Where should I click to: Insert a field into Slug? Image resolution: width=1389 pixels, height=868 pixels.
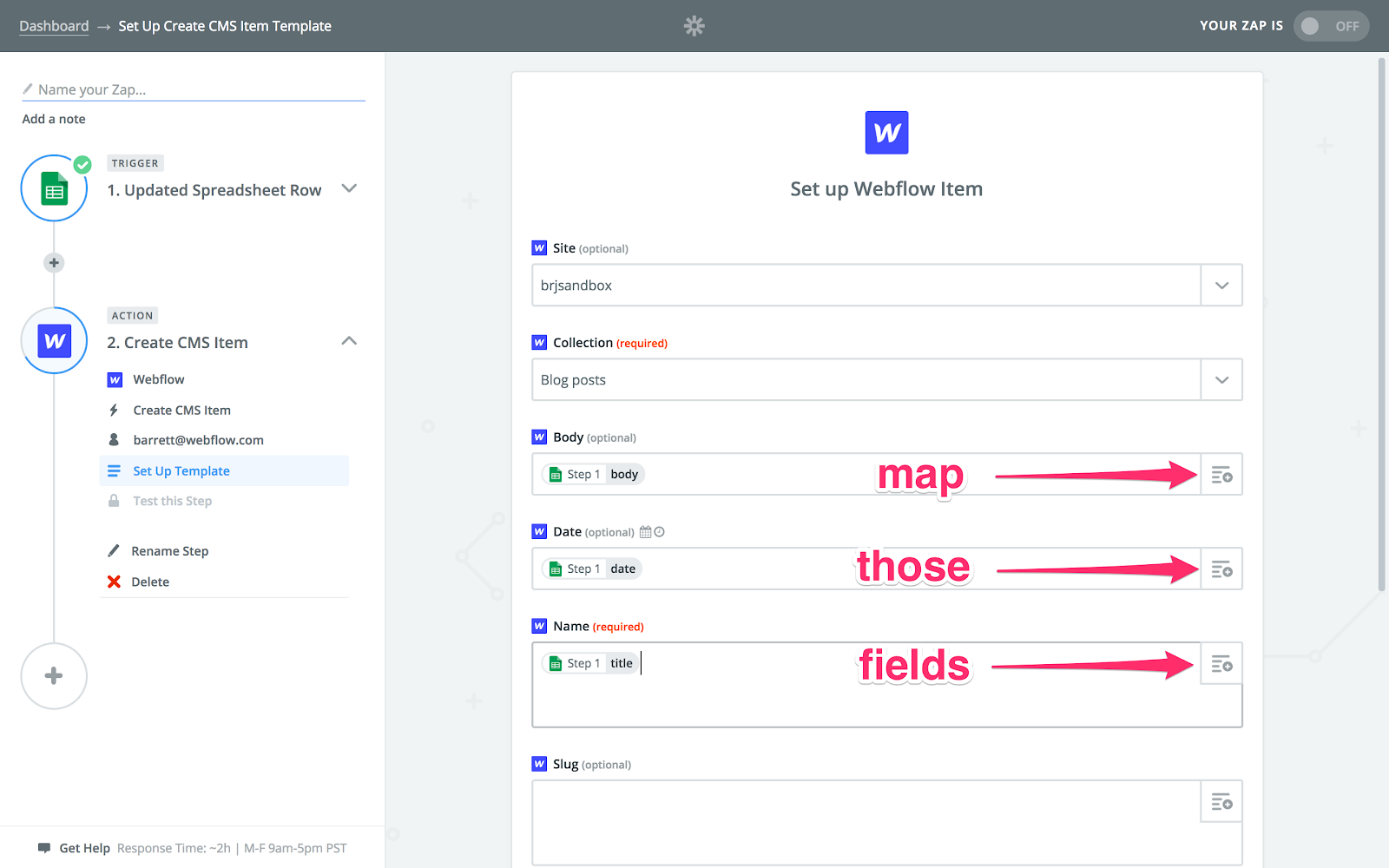point(1221,802)
